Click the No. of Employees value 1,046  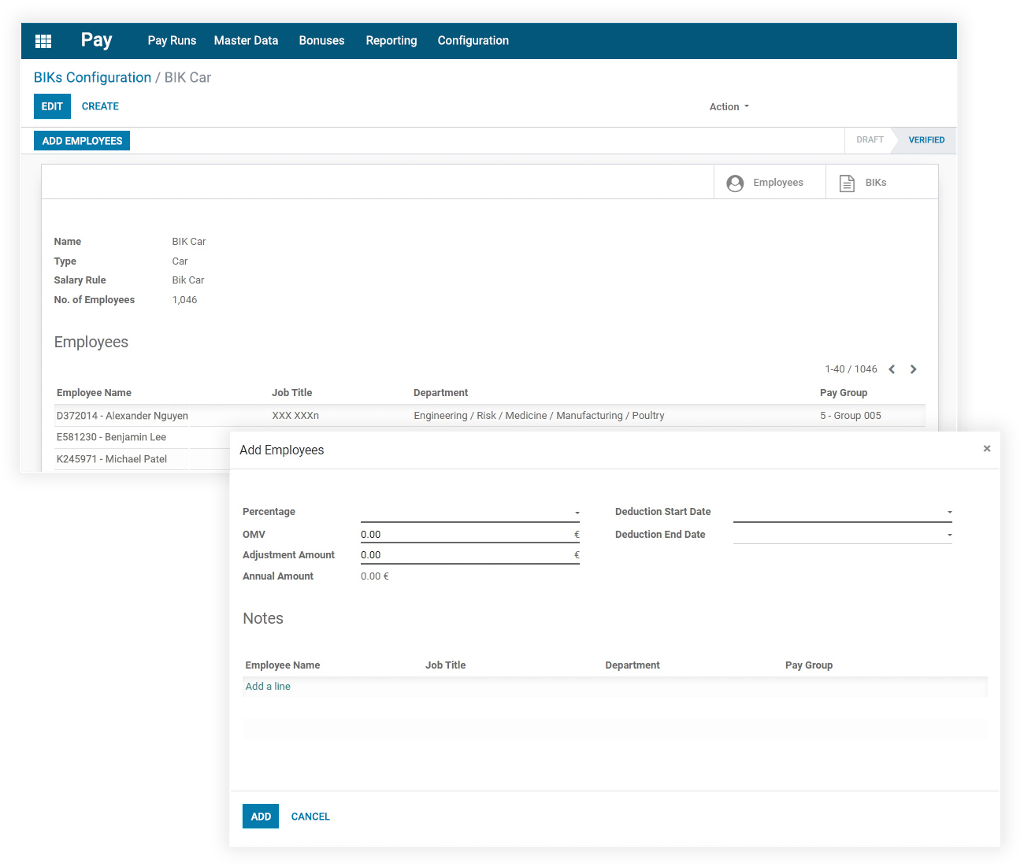pyautogui.click(x=184, y=300)
